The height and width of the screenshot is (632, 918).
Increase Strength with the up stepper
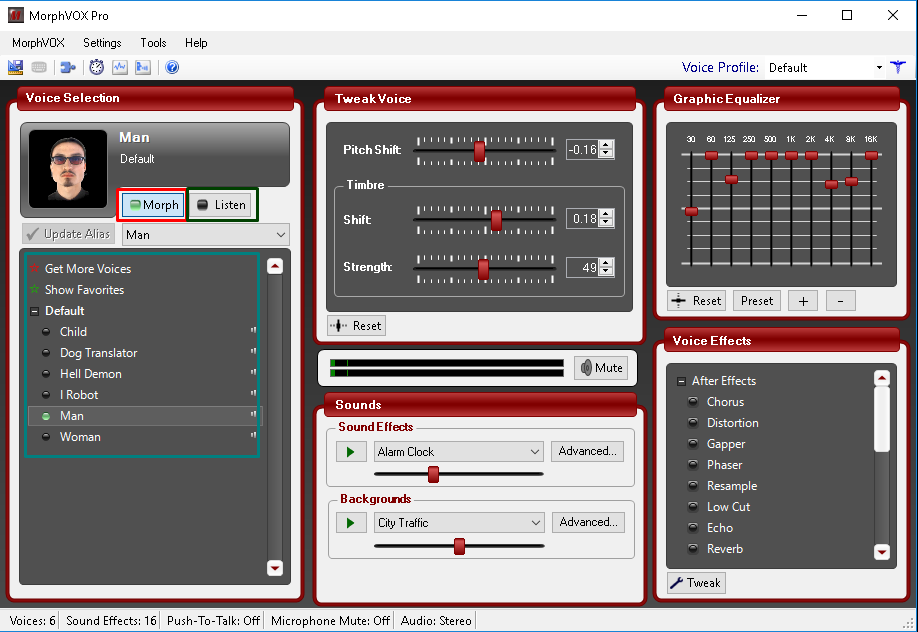point(607,263)
